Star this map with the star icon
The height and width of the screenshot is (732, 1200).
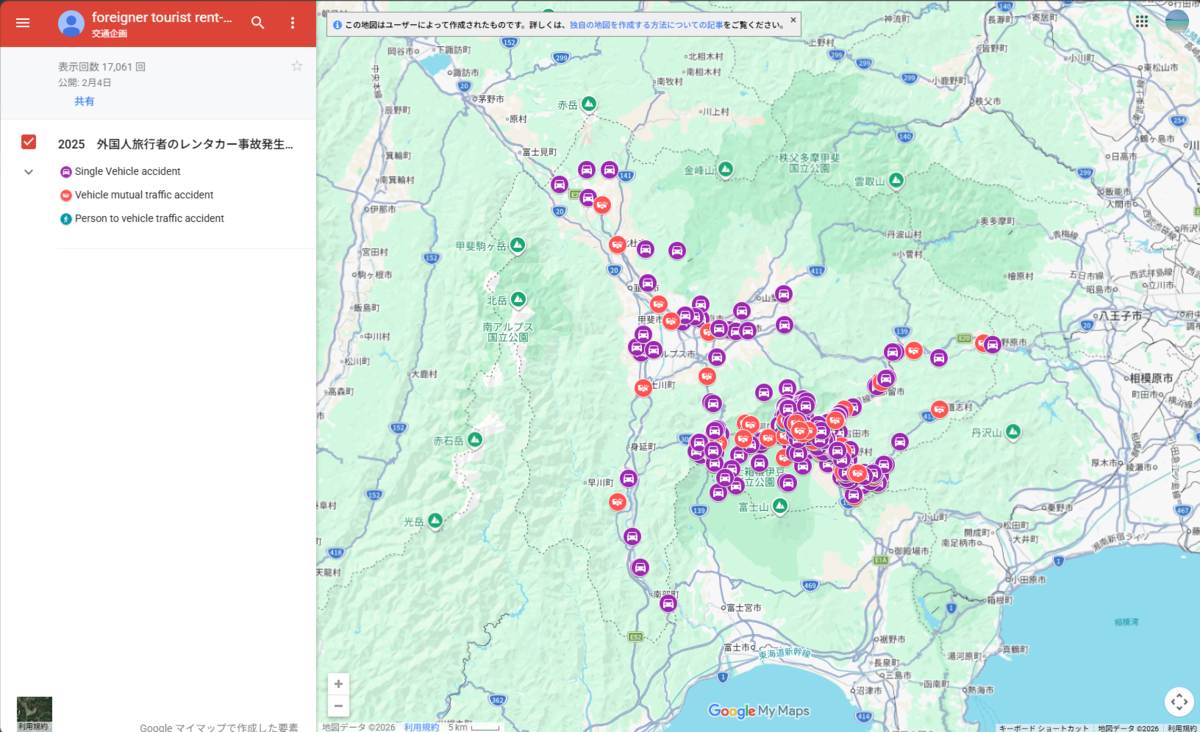pos(296,66)
